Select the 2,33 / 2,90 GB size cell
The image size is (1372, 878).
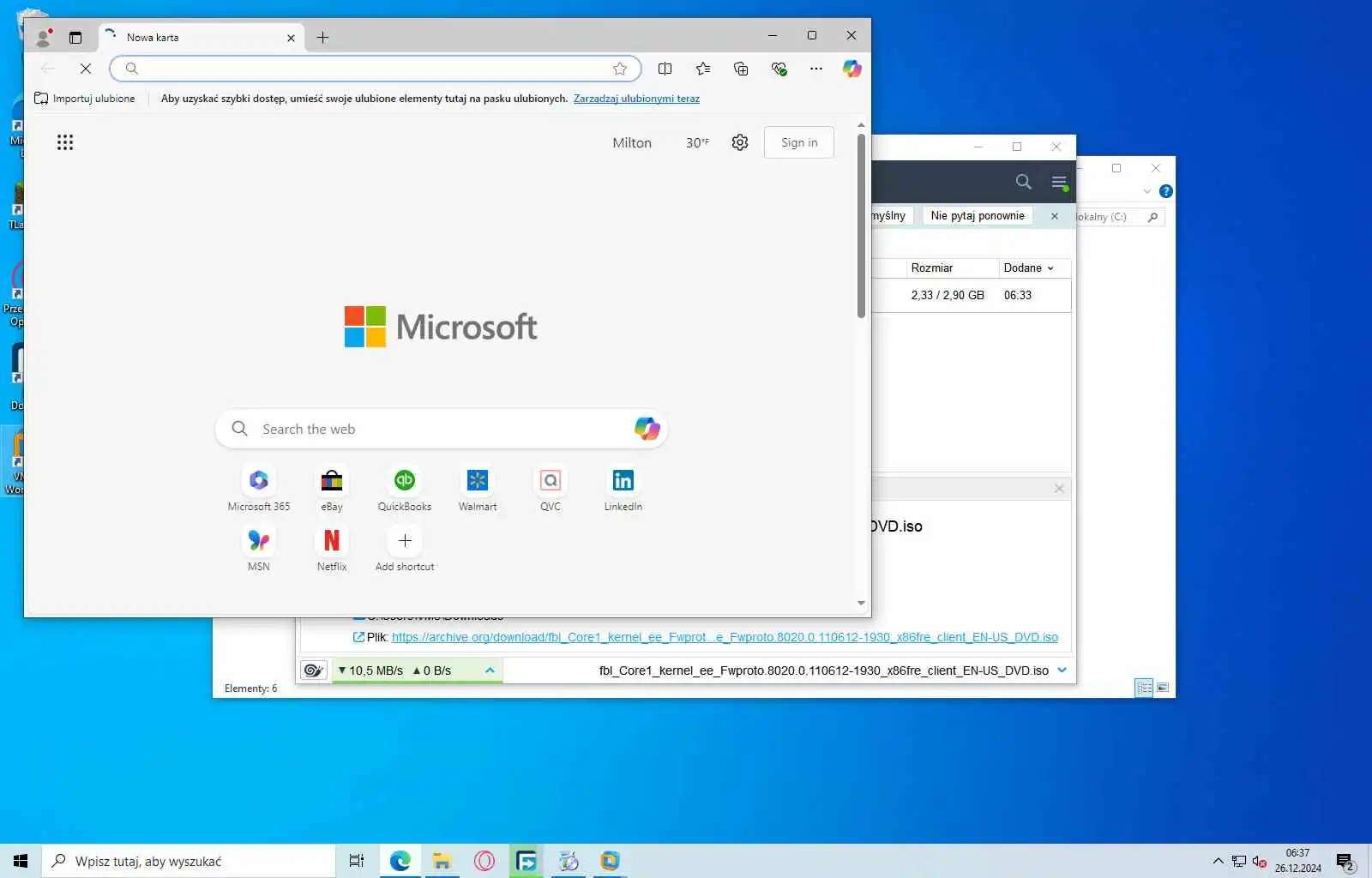(x=948, y=295)
